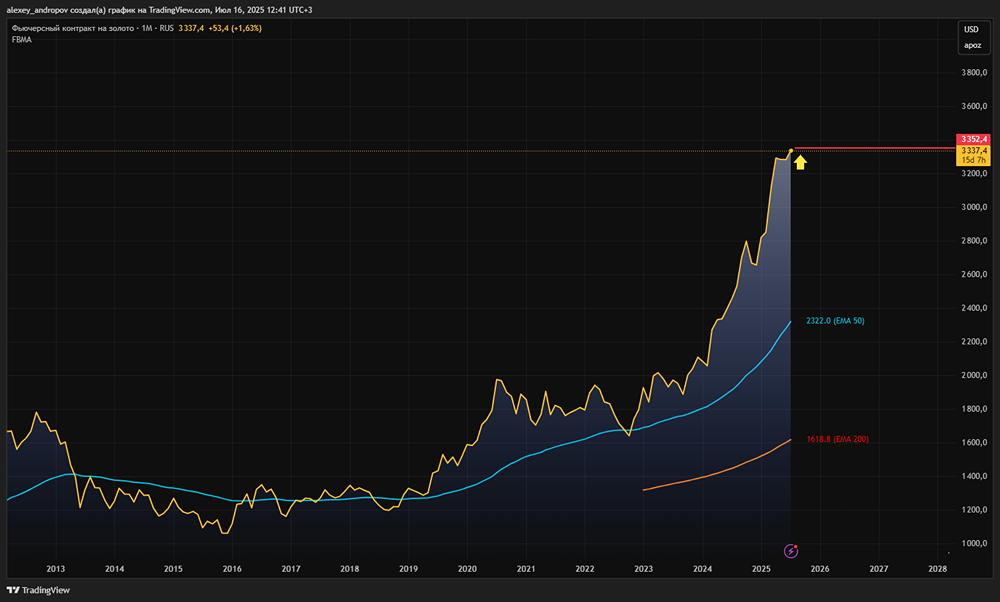Click the yellow 3337,4 current price label
1000x602 pixels.
pos(972,150)
